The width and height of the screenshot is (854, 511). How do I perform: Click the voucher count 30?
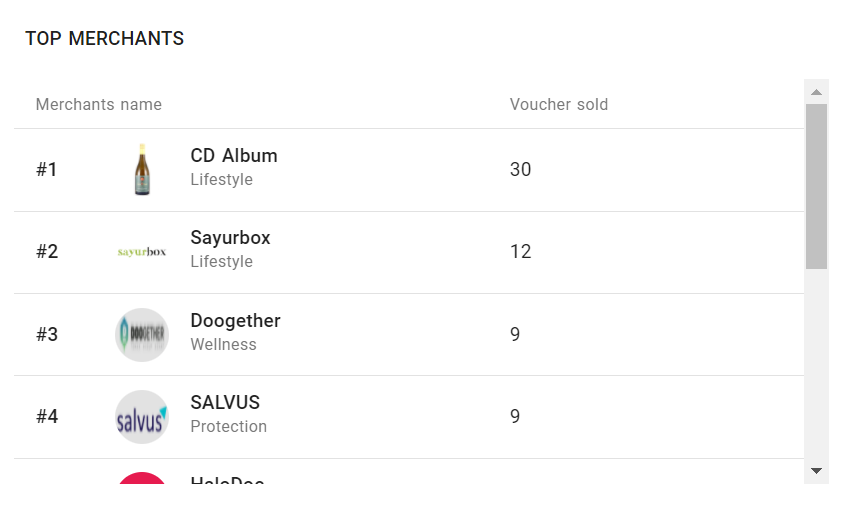click(x=520, y=170)
